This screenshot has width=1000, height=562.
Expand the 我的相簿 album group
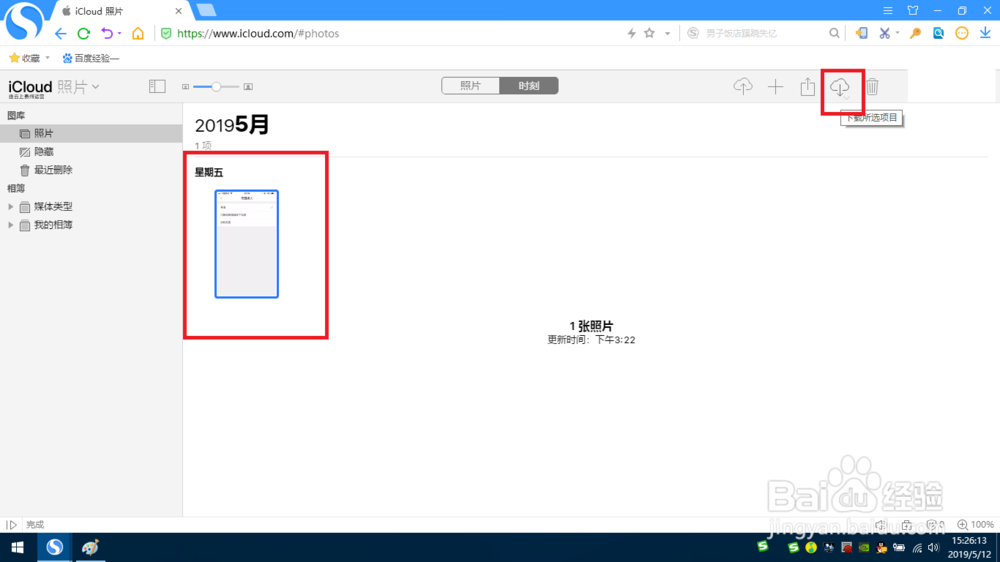click(10, 225)
